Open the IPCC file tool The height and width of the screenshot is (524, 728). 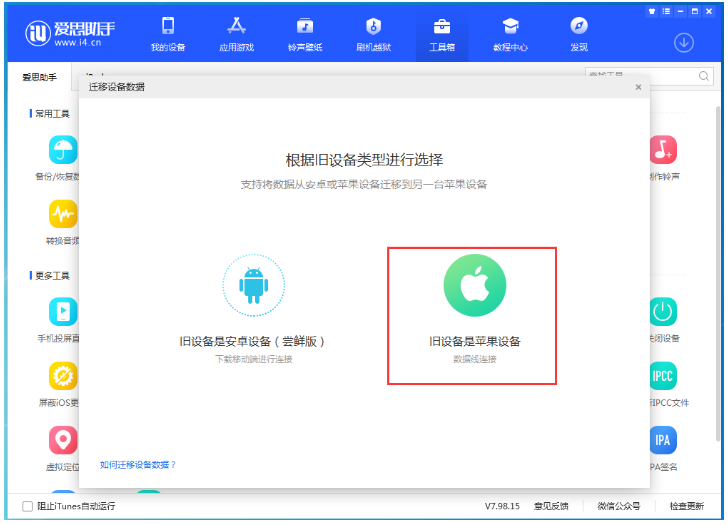(x=663, y=375)
